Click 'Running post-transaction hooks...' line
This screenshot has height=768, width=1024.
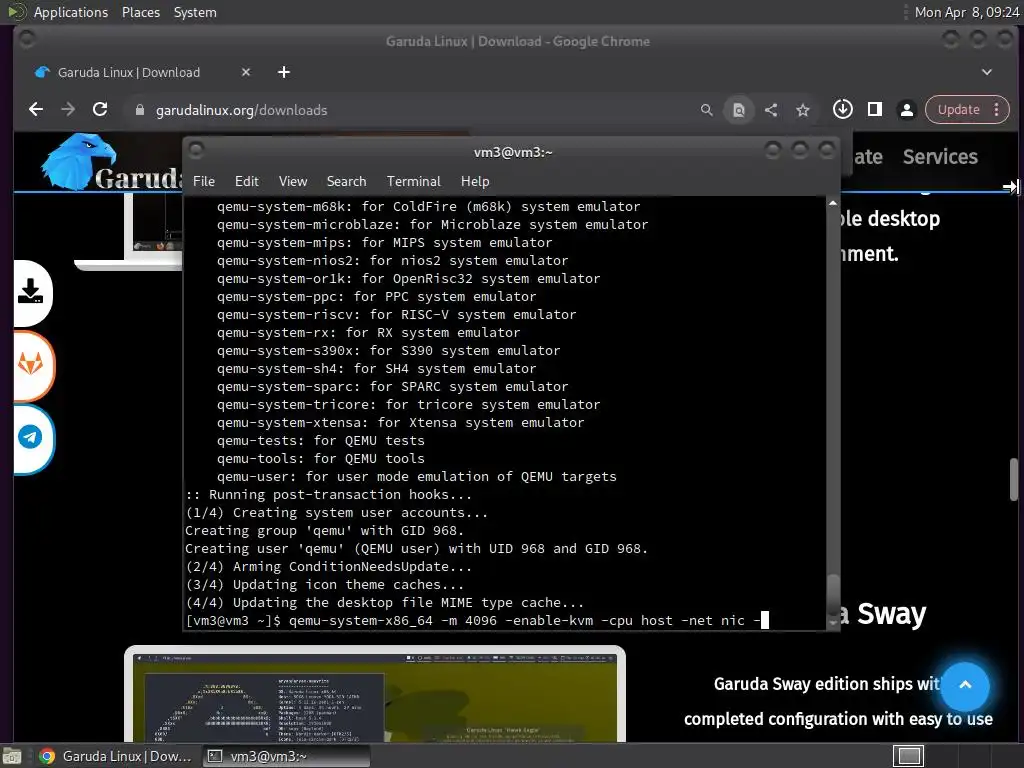(x=328, y=494)
